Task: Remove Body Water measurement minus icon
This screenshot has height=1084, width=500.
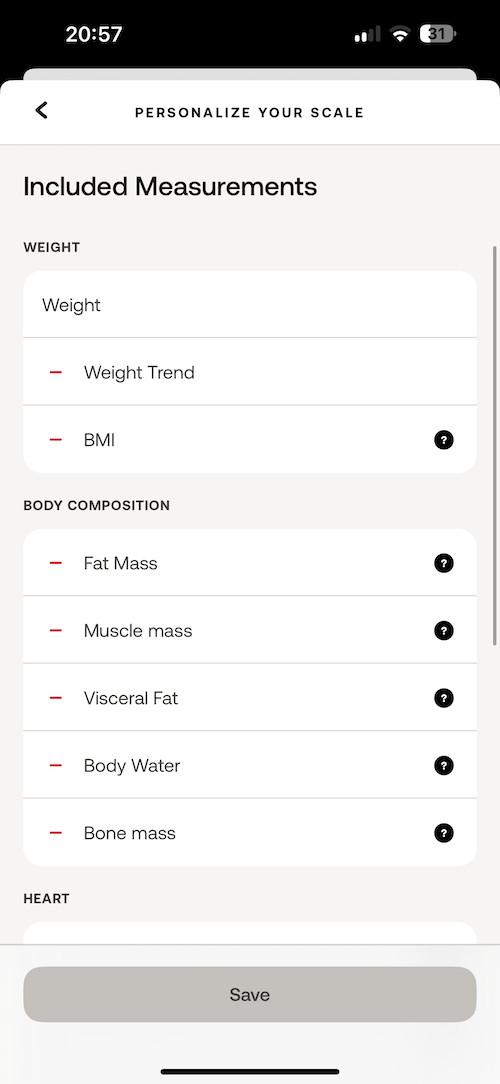Action: [x=56, y=765]
